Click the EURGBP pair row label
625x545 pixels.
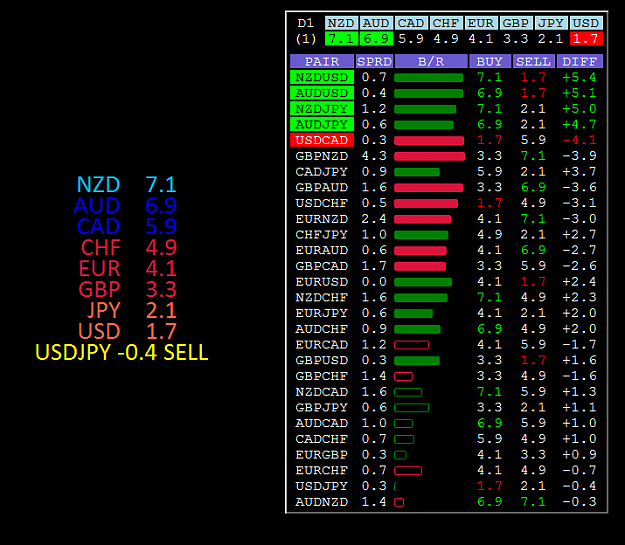(322, 454)
